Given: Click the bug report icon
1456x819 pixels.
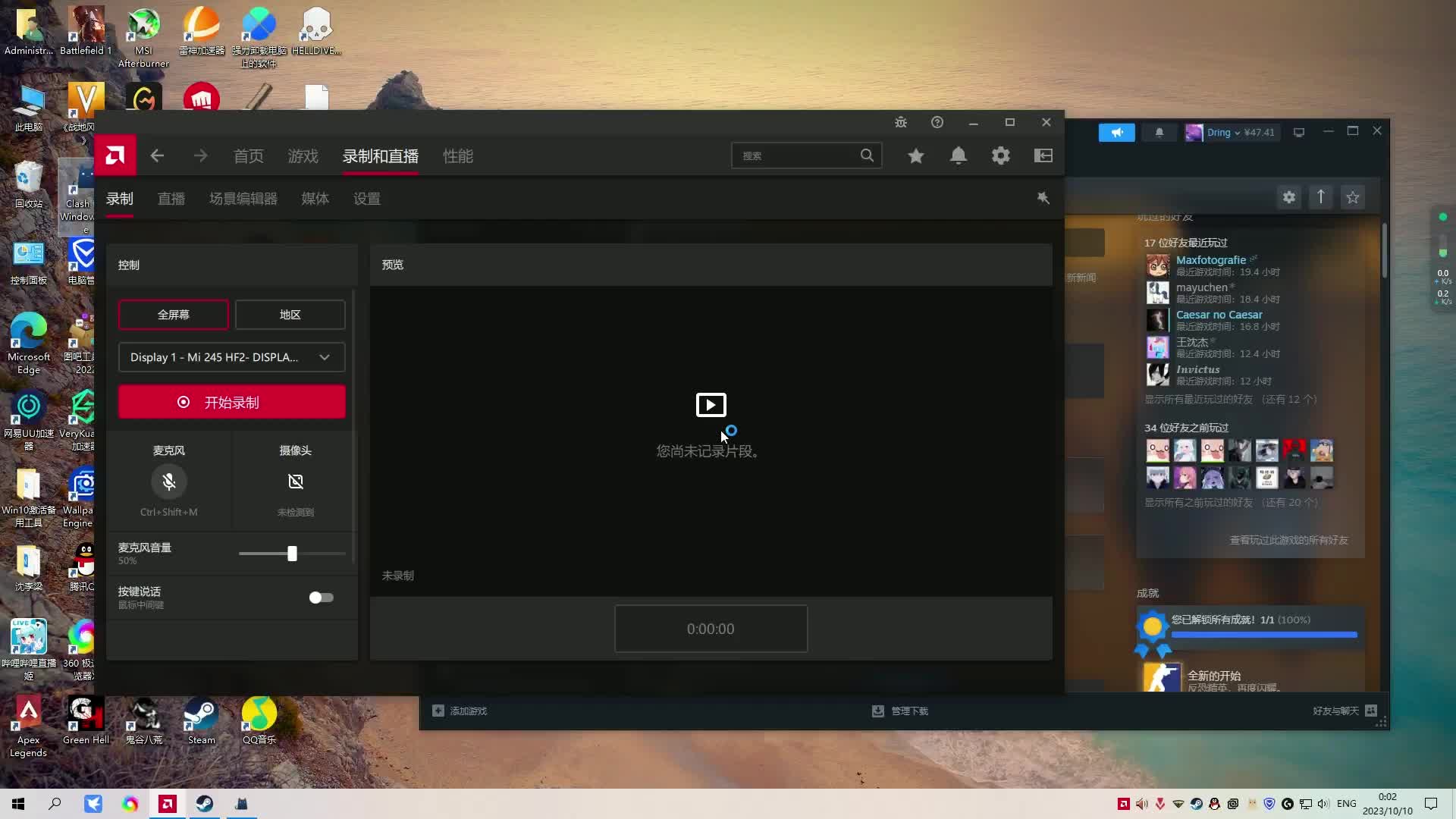Looking at the screenshot, I should (x=901, y=122).
